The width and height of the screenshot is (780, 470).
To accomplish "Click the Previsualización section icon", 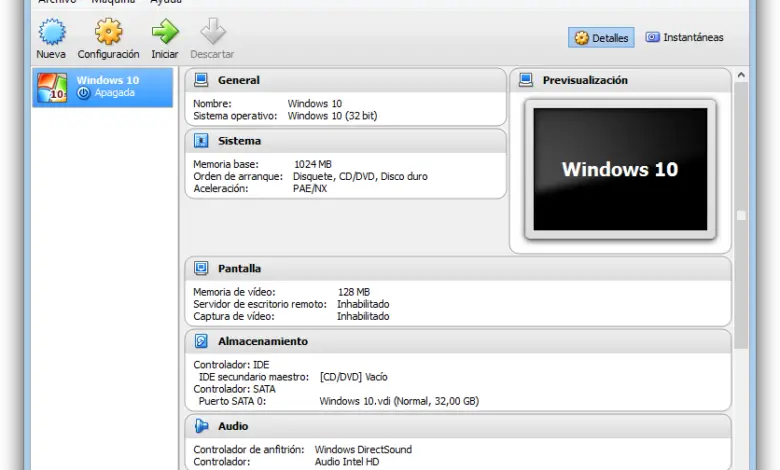I will (526, 80).
